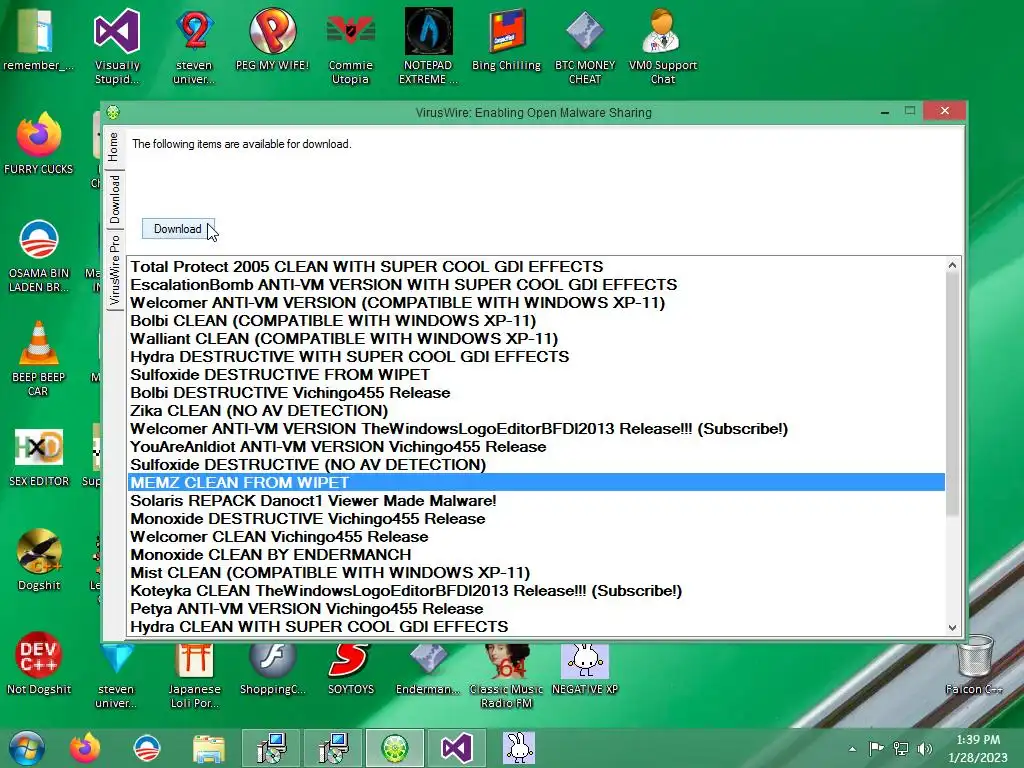Open the Falcon C++ recycle bin icon
Screen dimensions: 1024x768
(974, 665)
